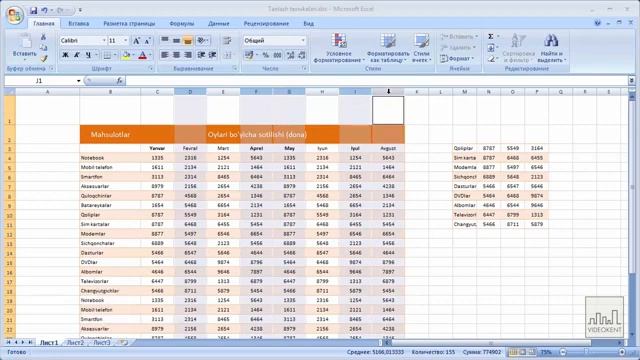Viewport: 640px width, 360px height.
Task: Increase the cell indent
Action: 213,55
